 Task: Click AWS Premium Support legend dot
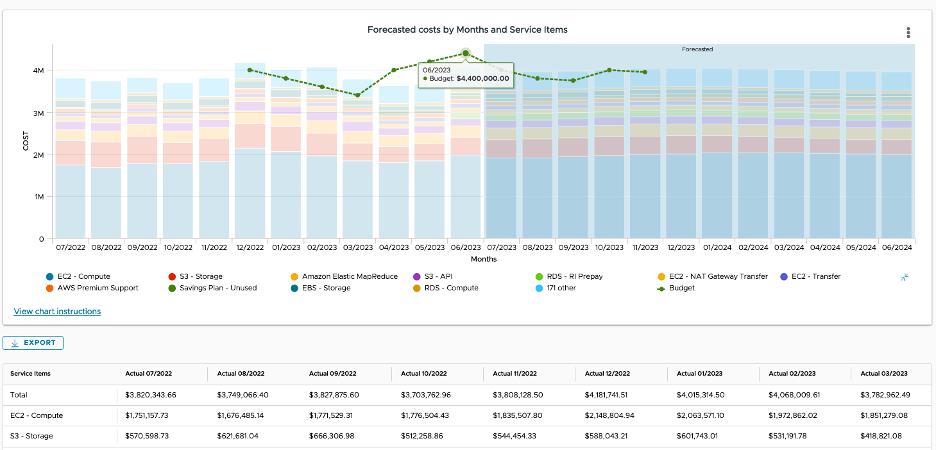click(50, 288)
